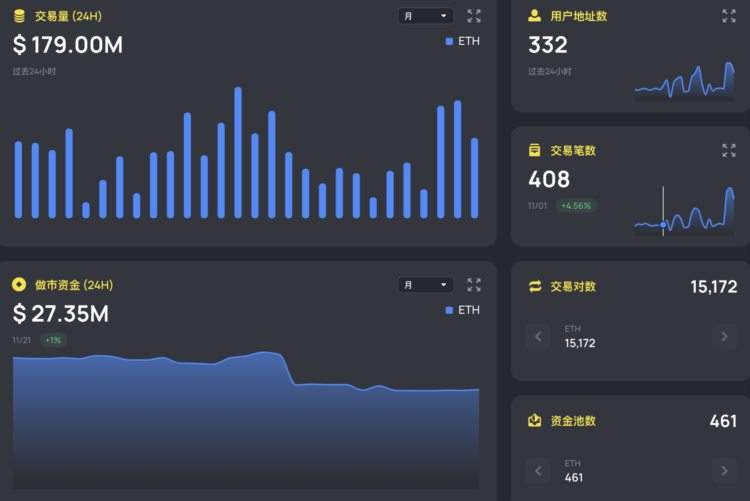Open the 月 period dropdown for 做市资金
The image size is (750, 501).
pos(425,285)
